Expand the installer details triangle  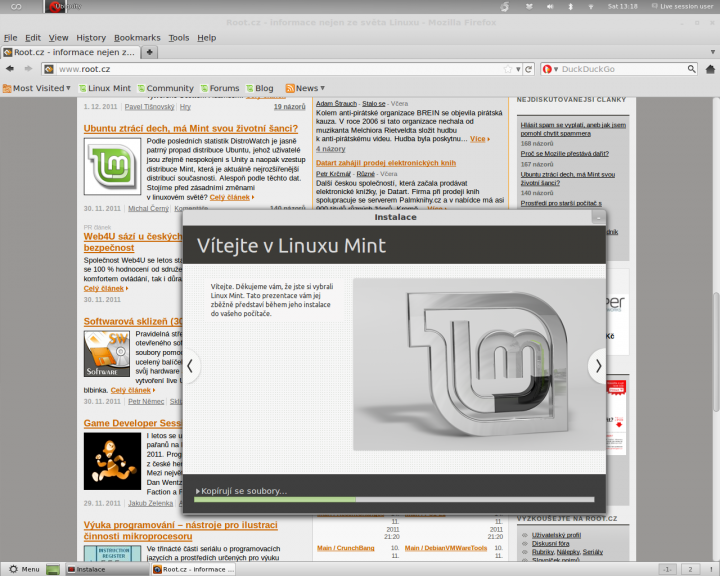[198, 491]
